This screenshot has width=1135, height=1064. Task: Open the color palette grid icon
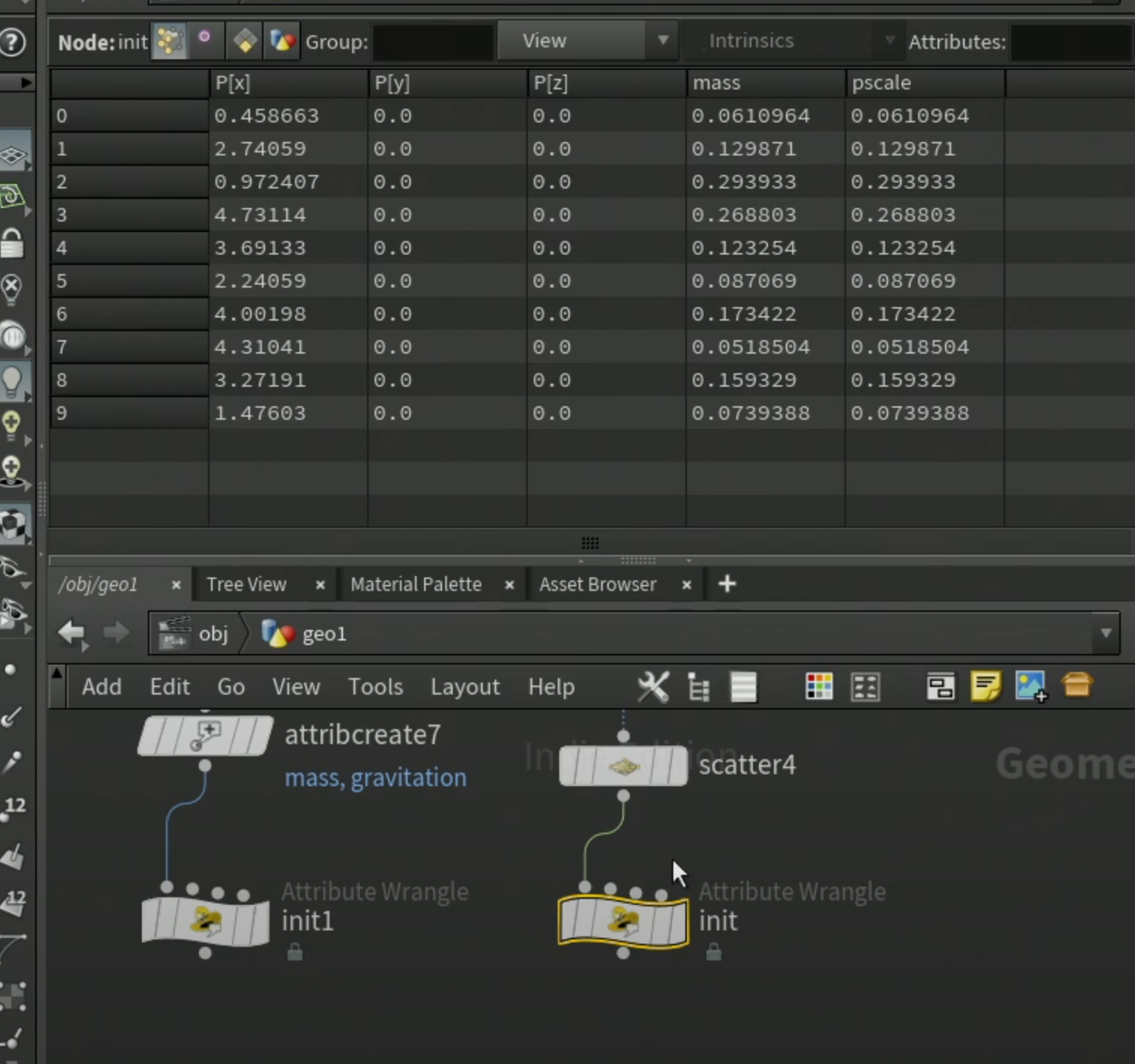click(819, 687)
